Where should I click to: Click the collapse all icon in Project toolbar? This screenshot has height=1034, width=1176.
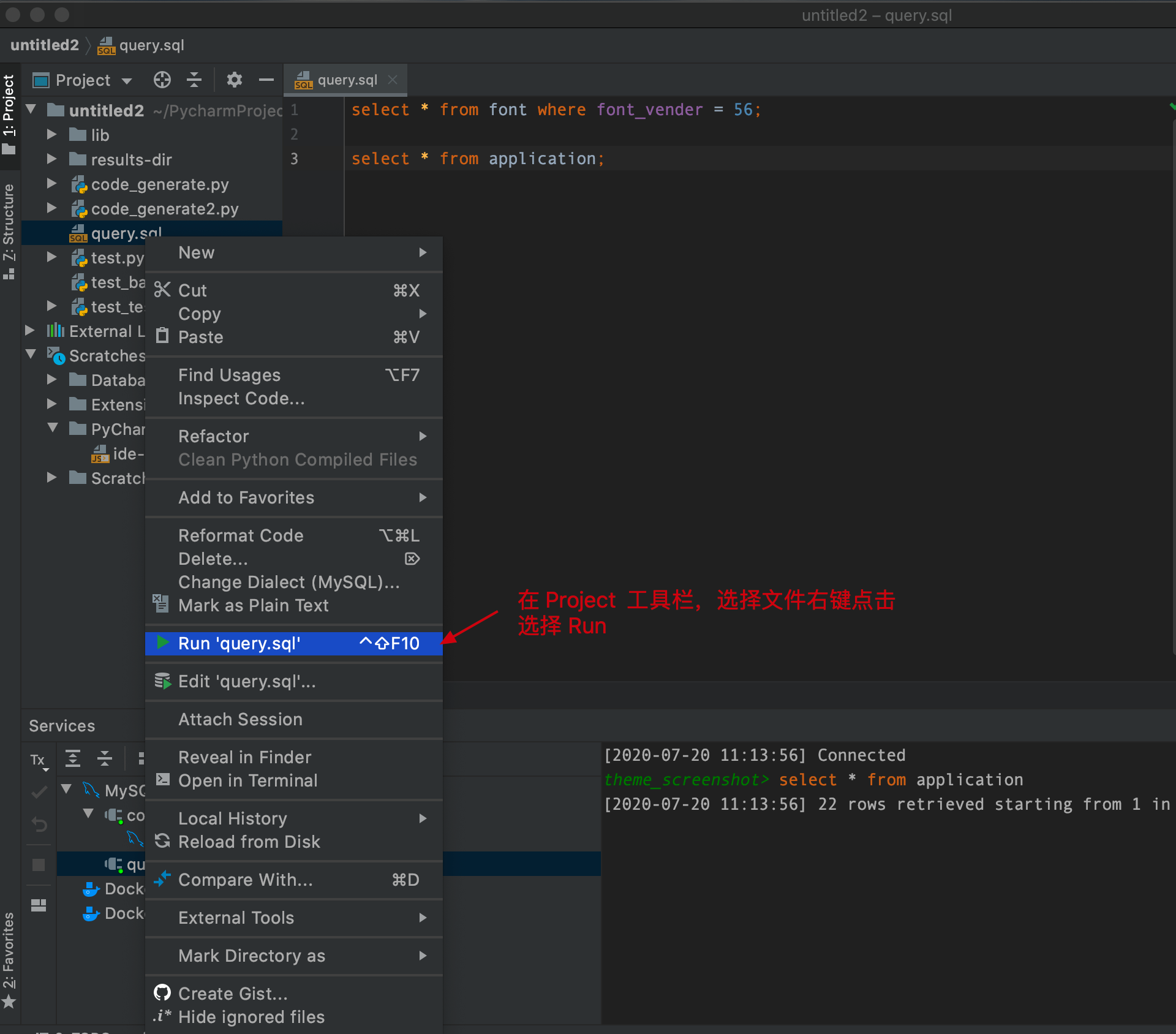(x=194, y=80)
